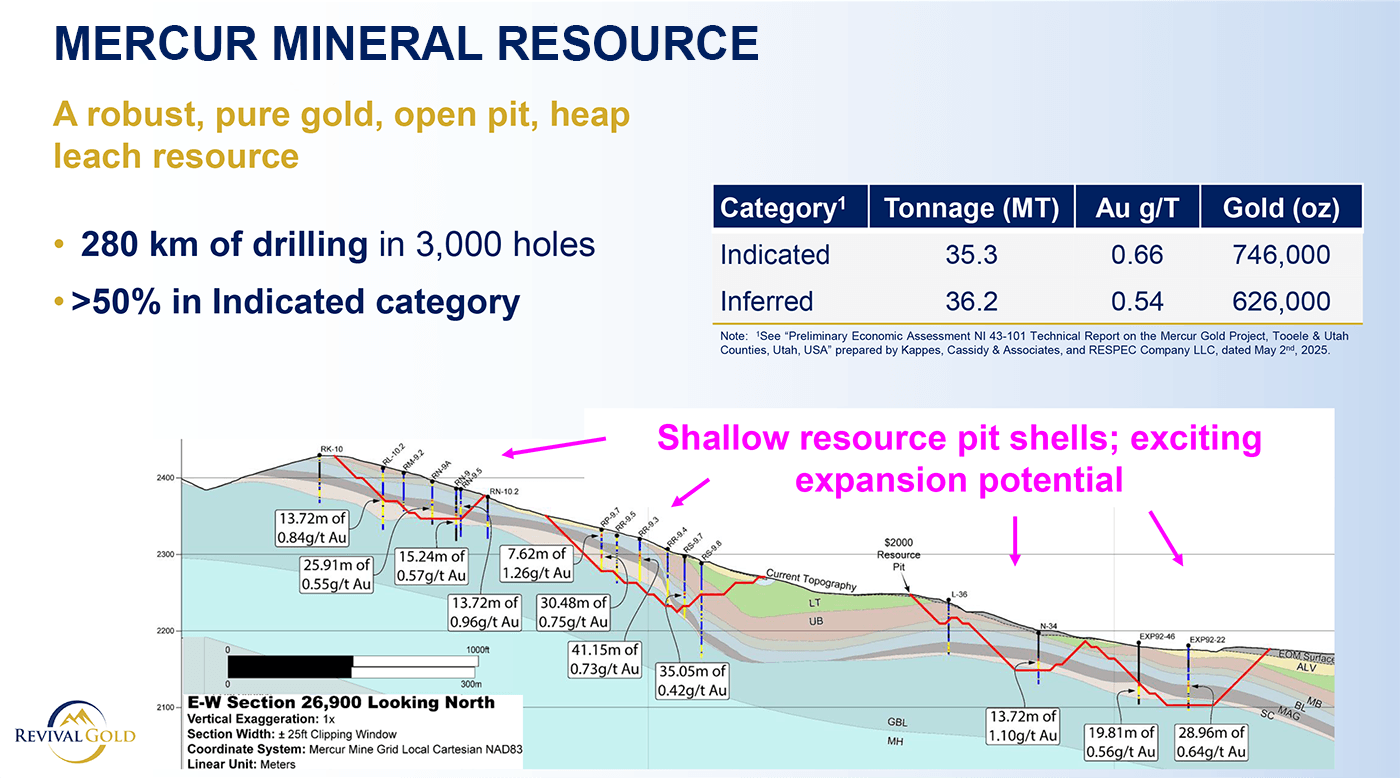
Task: Click the magenta arrow pointing toward EXP92-22
Action: [x=1165, y=538]
